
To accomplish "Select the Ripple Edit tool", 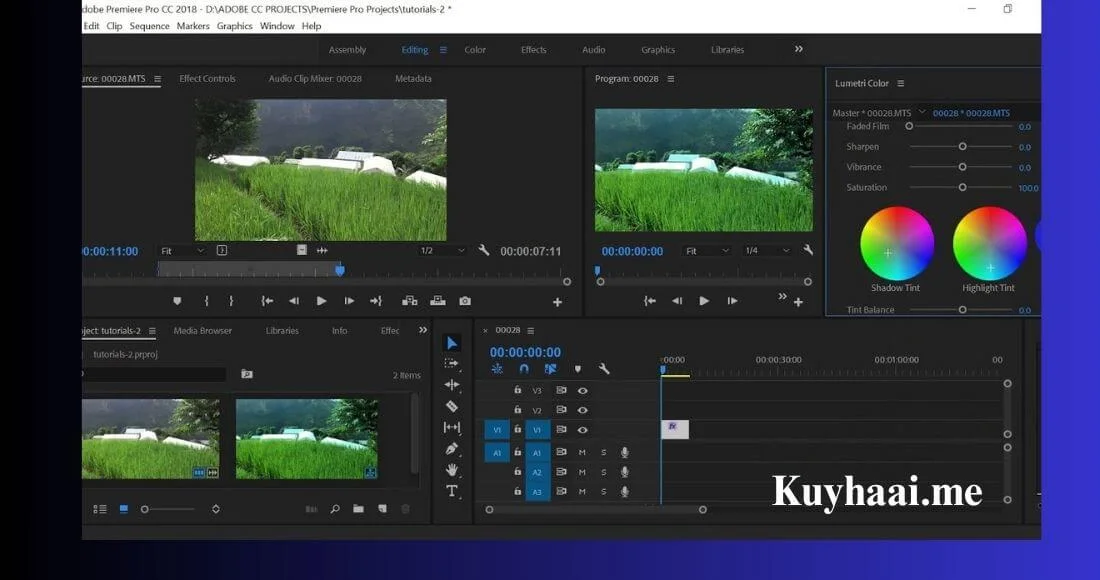I will (452, 384).
